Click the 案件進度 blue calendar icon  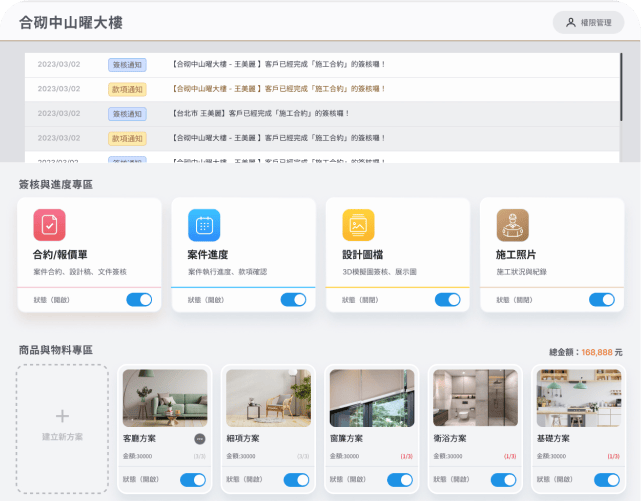click(203, 224)
